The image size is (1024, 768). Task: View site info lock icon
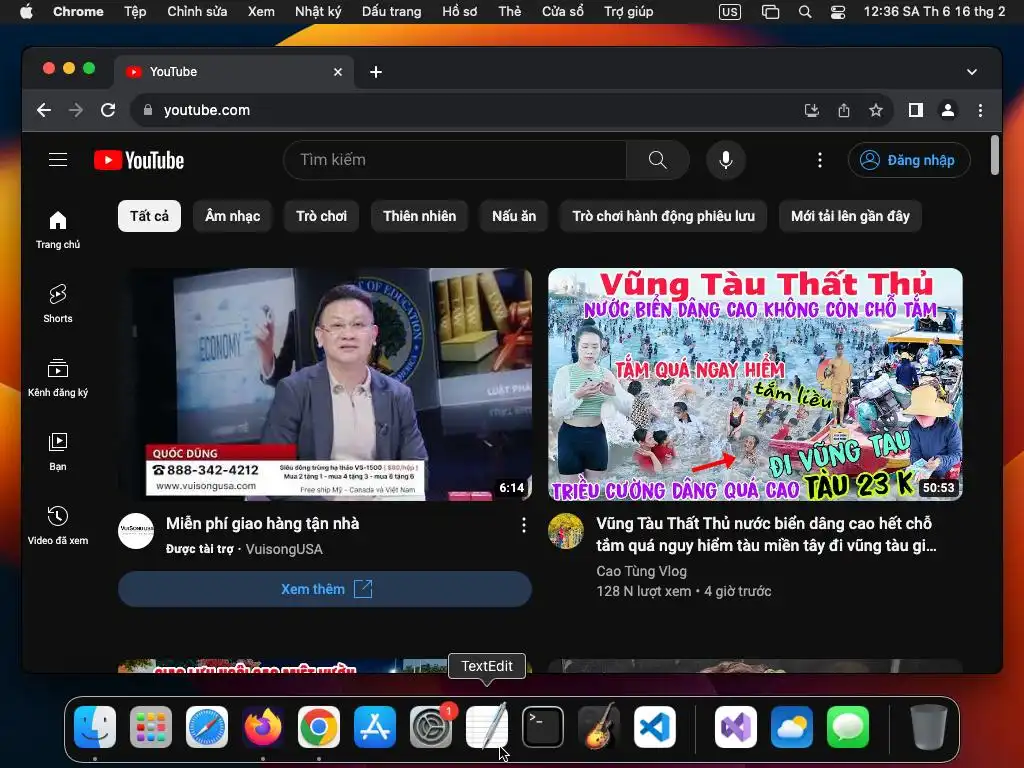[148, 110]
